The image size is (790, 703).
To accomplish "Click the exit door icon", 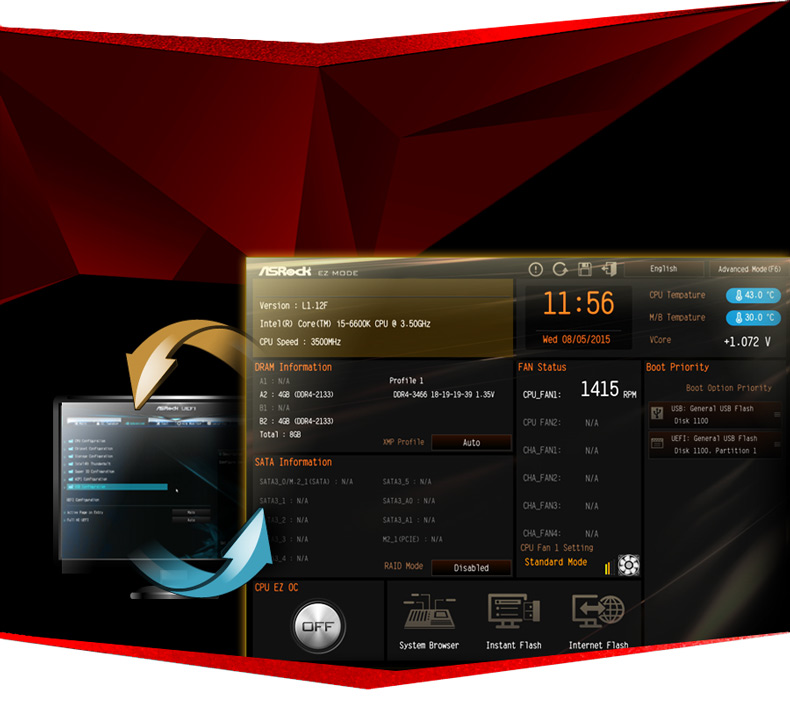I will point(609,269).
